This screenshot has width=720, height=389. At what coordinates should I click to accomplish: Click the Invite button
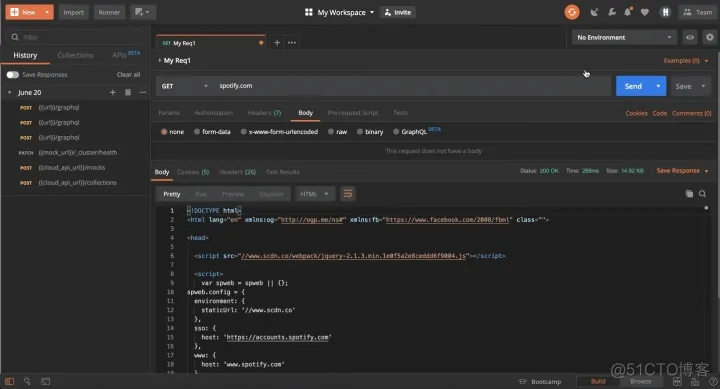click(398, 12)
